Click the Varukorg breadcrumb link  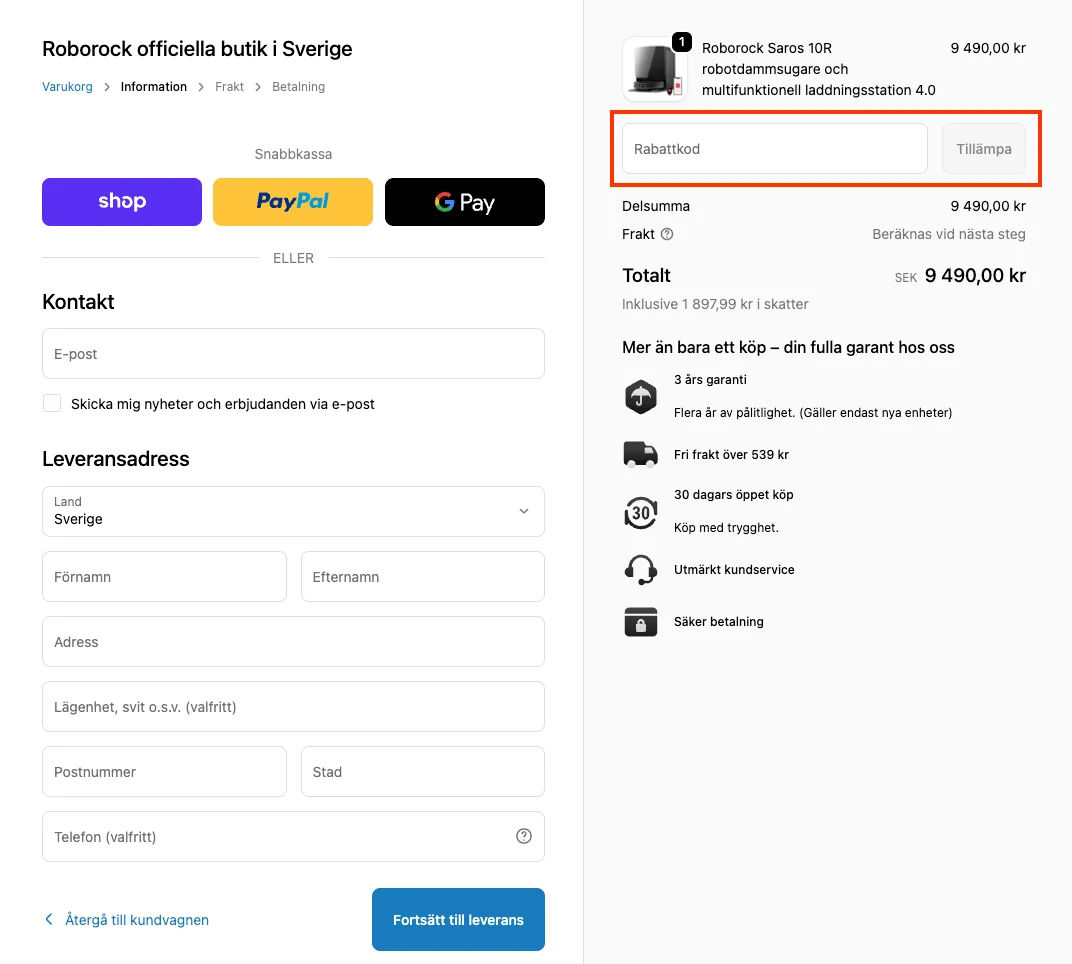tap(67, 87)
